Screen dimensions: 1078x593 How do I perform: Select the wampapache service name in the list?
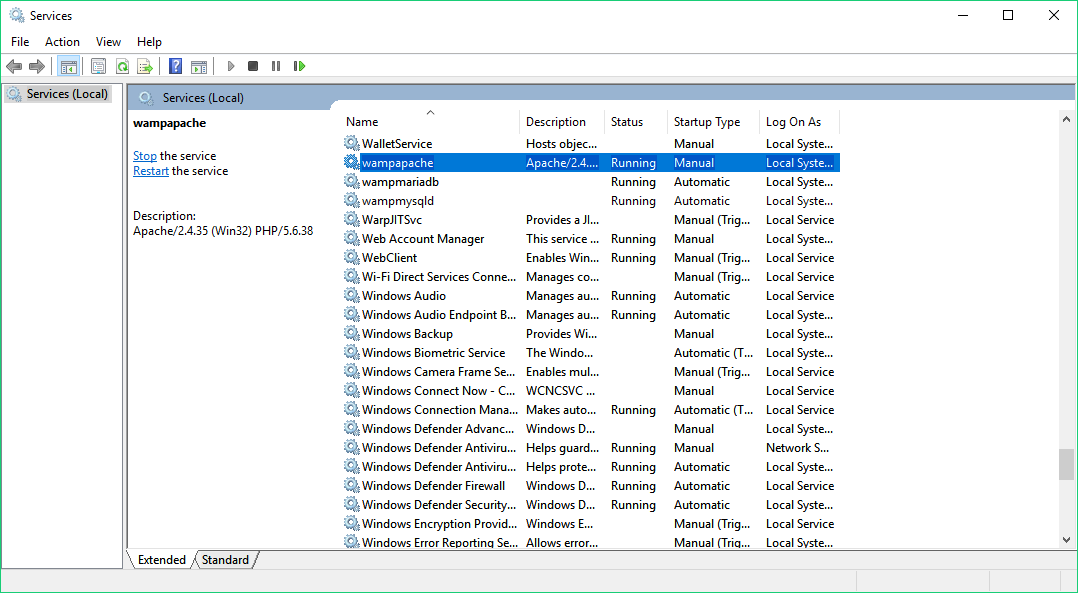tap(397, 163)
